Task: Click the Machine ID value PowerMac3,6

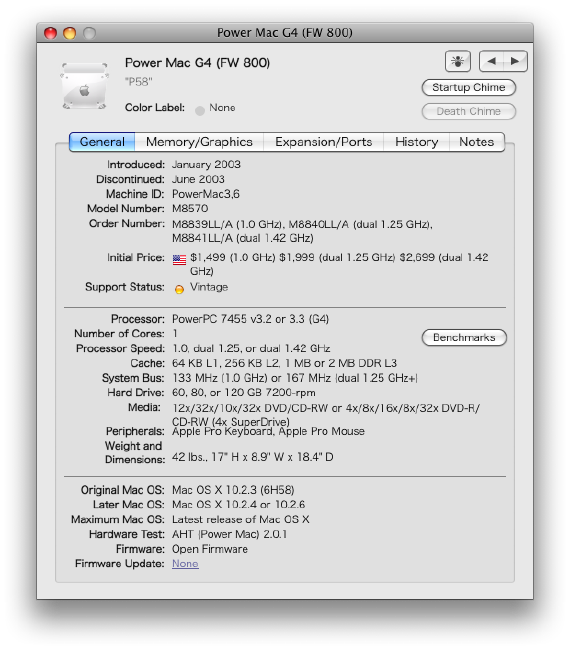Action: click(206, 194)
